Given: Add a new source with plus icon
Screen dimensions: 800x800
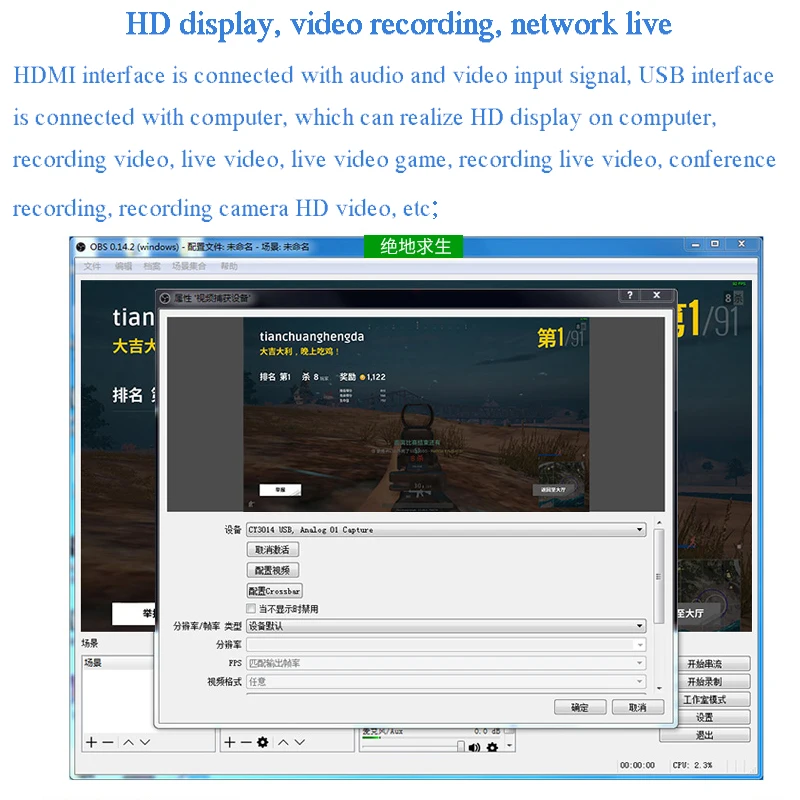Looking at the screenshot, I should click(230, 742).
